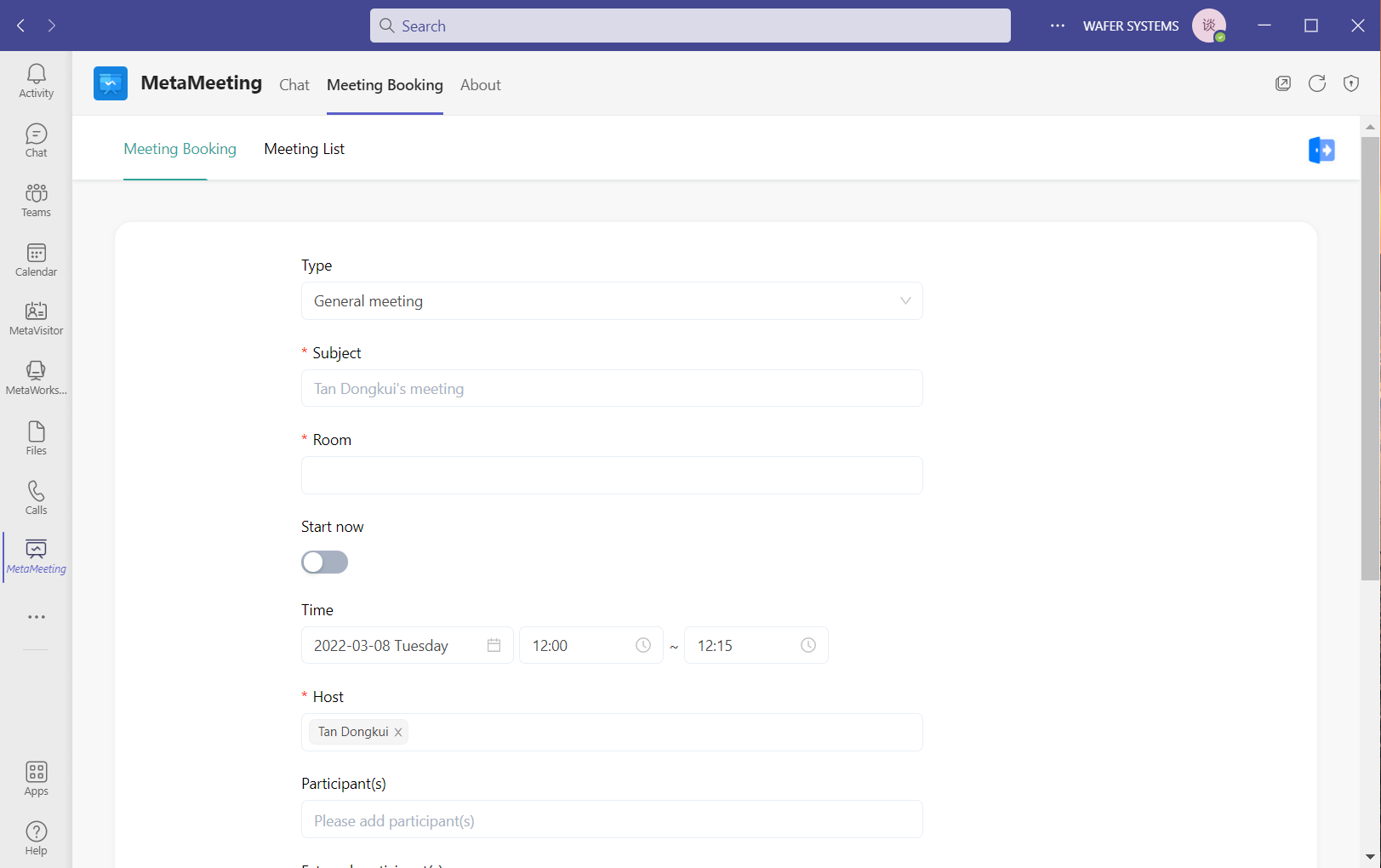Click the 2022-03-08 Tuesday date field

[407, 645]
